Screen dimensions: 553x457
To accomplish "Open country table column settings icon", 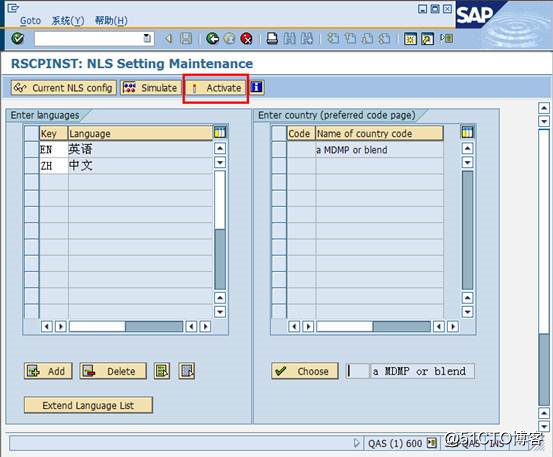I will [x=467, y=133].
